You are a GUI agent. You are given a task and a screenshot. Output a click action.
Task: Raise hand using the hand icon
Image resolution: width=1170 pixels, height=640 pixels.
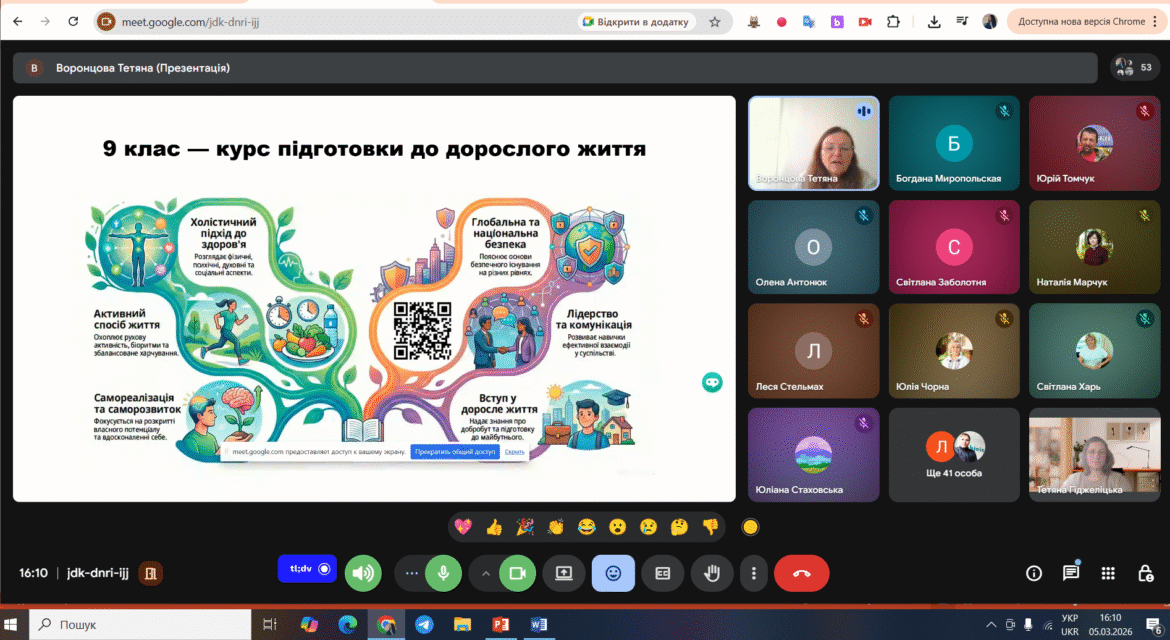pos(712,573)
